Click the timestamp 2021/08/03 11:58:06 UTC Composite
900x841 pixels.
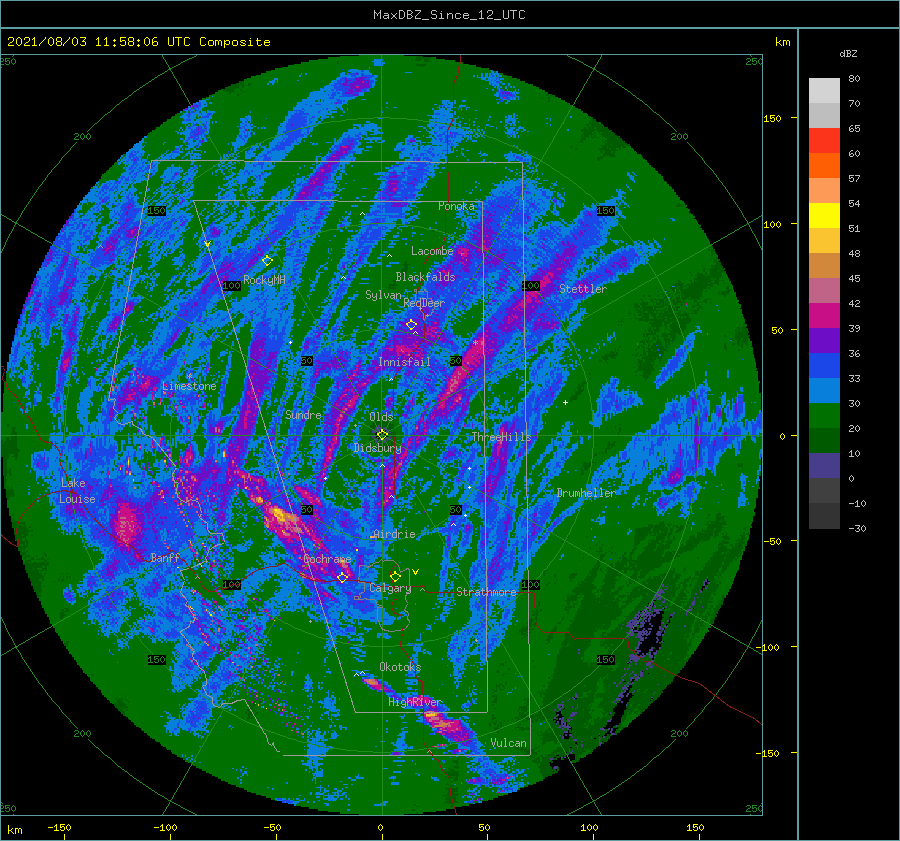[x=138, y=42]
